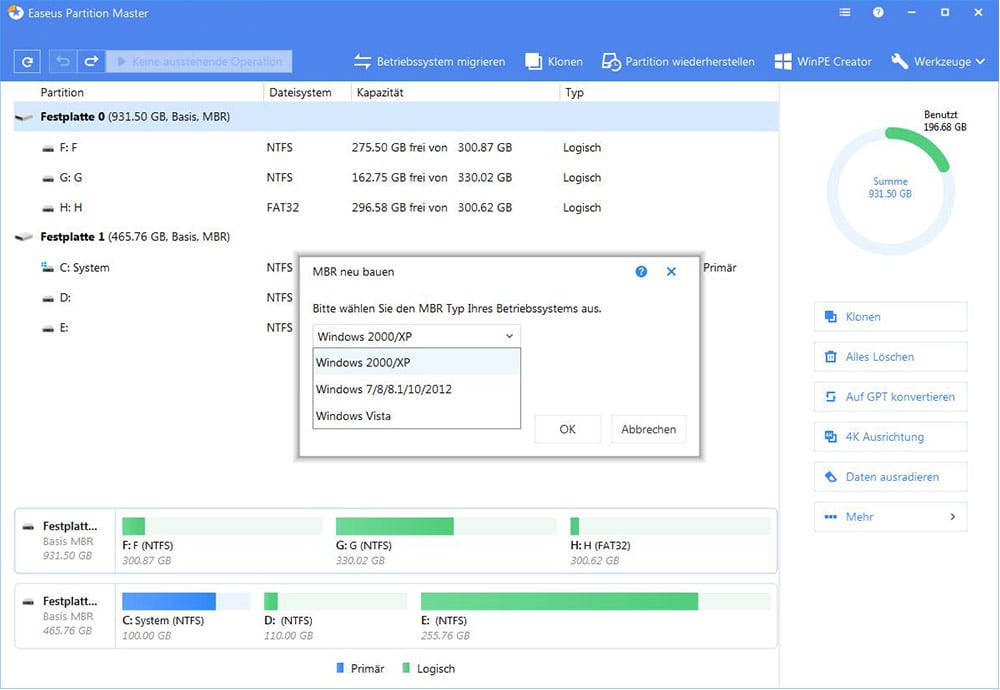Screen dimensions: 1000x690
Task: Open the MBR type dropdown
Action: click(508, 335)
